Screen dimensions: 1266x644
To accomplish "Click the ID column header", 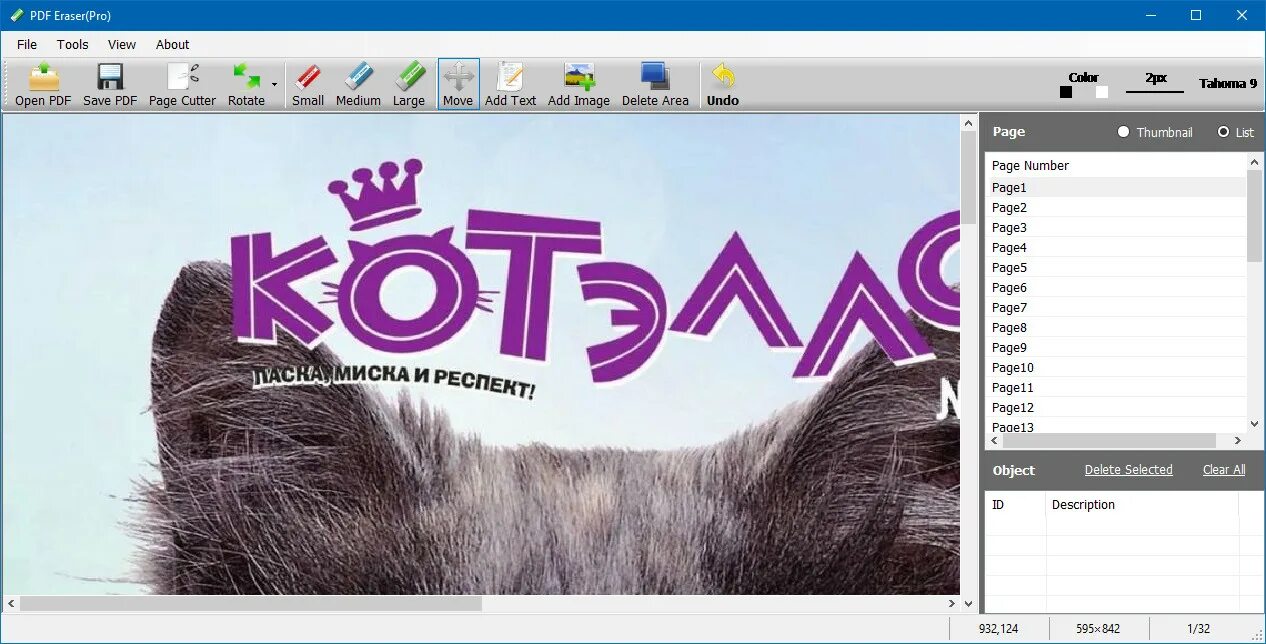I will [1016, 505].
